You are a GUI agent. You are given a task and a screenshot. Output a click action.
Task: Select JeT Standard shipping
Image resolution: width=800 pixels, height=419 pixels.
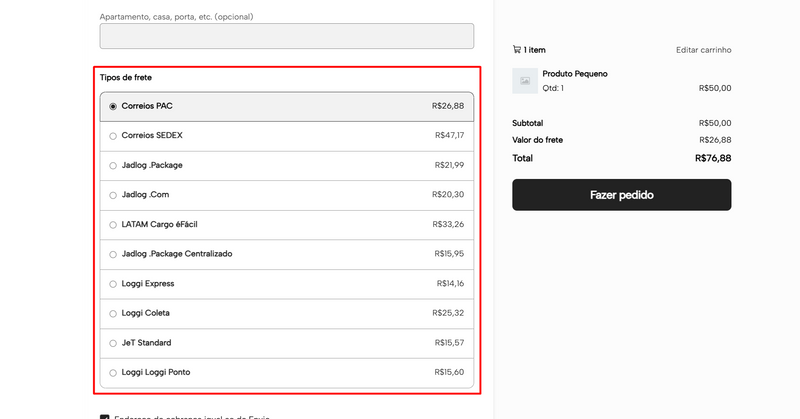[287, 343]
